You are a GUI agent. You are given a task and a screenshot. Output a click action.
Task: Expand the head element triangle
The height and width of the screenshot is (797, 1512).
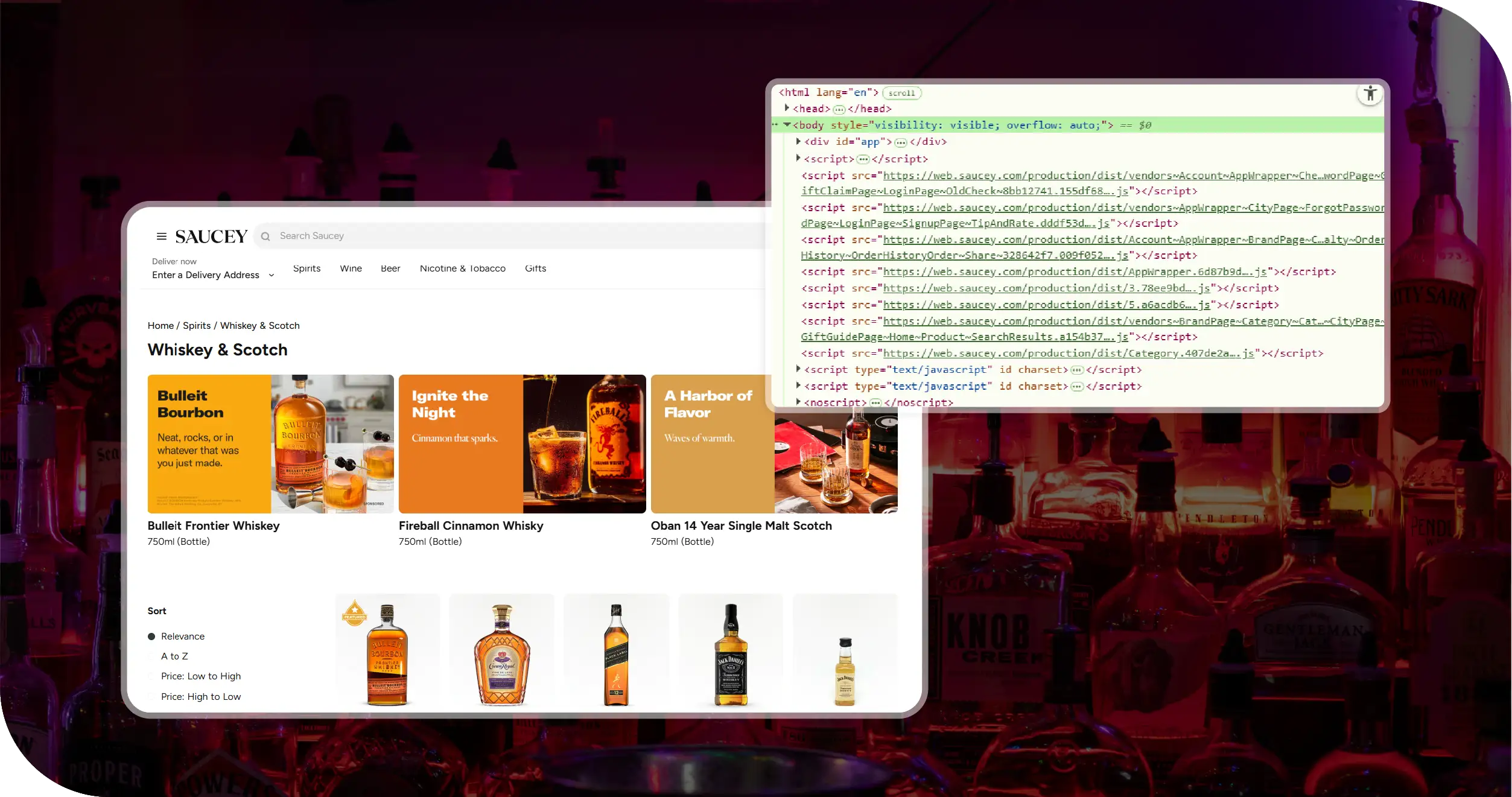pos(787,108)
